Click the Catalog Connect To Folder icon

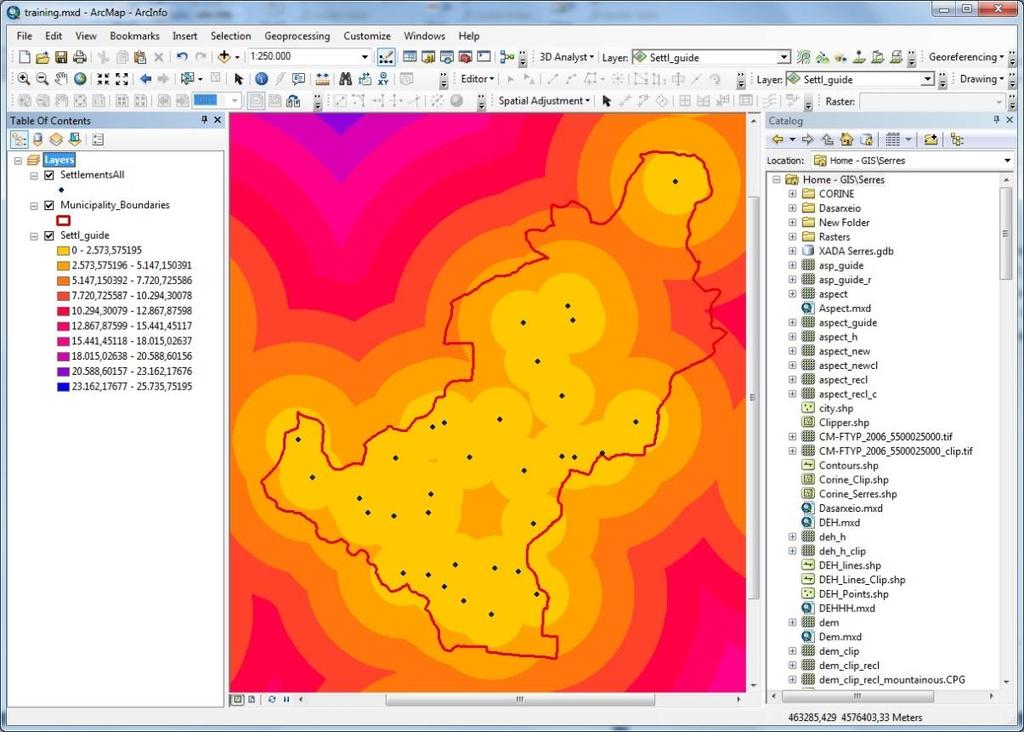[931, 139]
